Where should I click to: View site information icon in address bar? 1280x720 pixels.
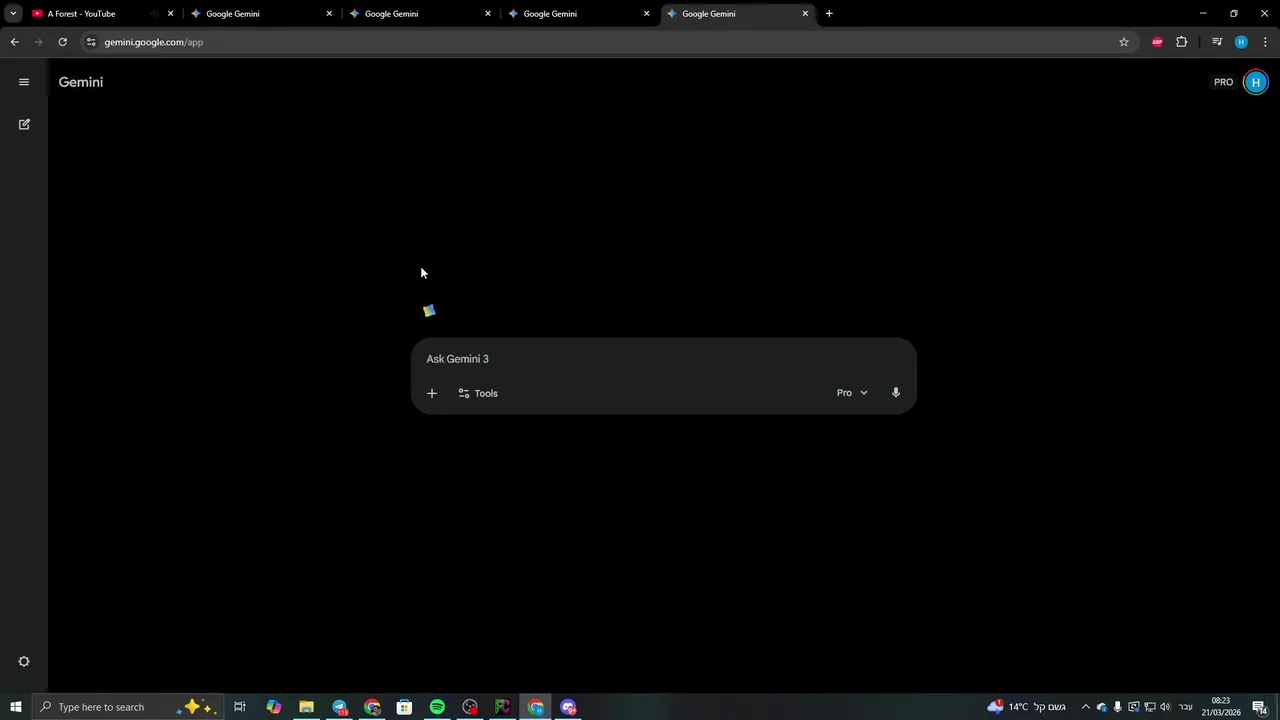tap(91, 42)
